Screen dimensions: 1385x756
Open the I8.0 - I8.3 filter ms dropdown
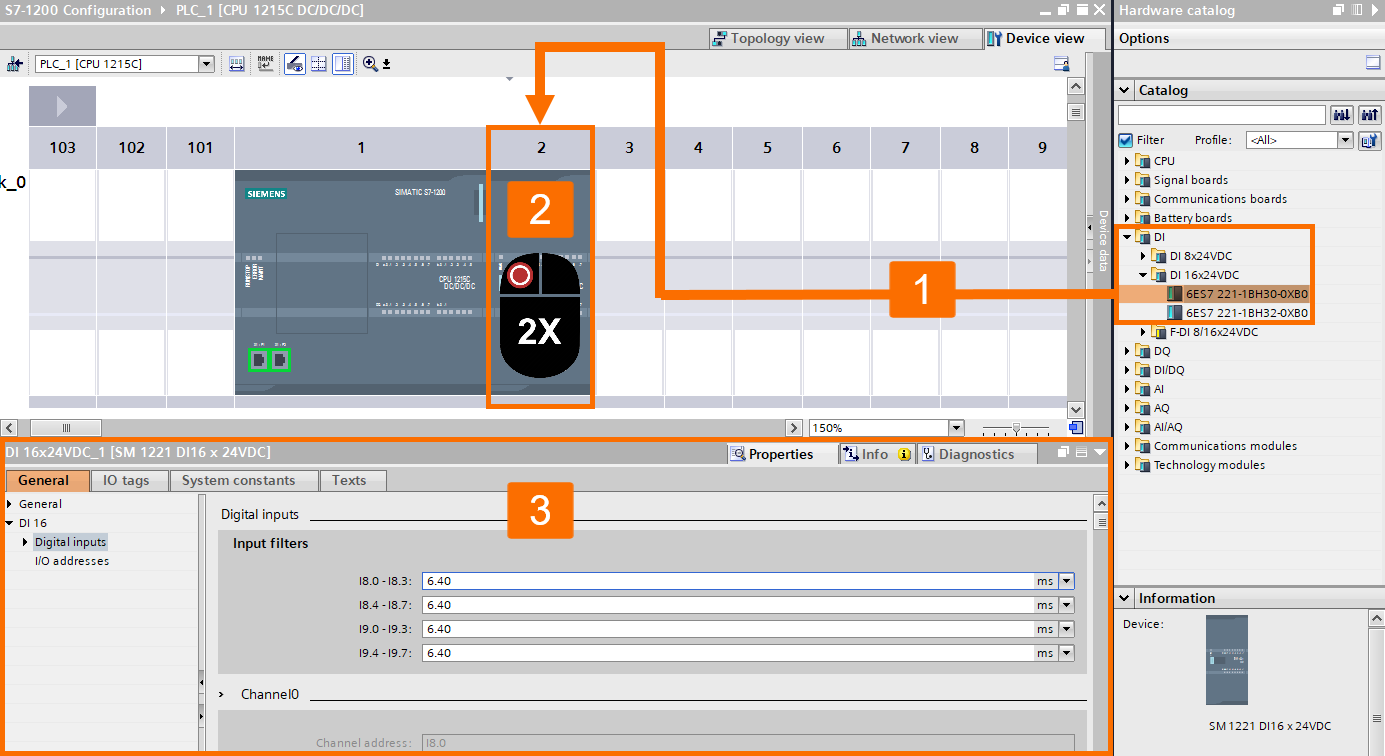[1066, 581]
